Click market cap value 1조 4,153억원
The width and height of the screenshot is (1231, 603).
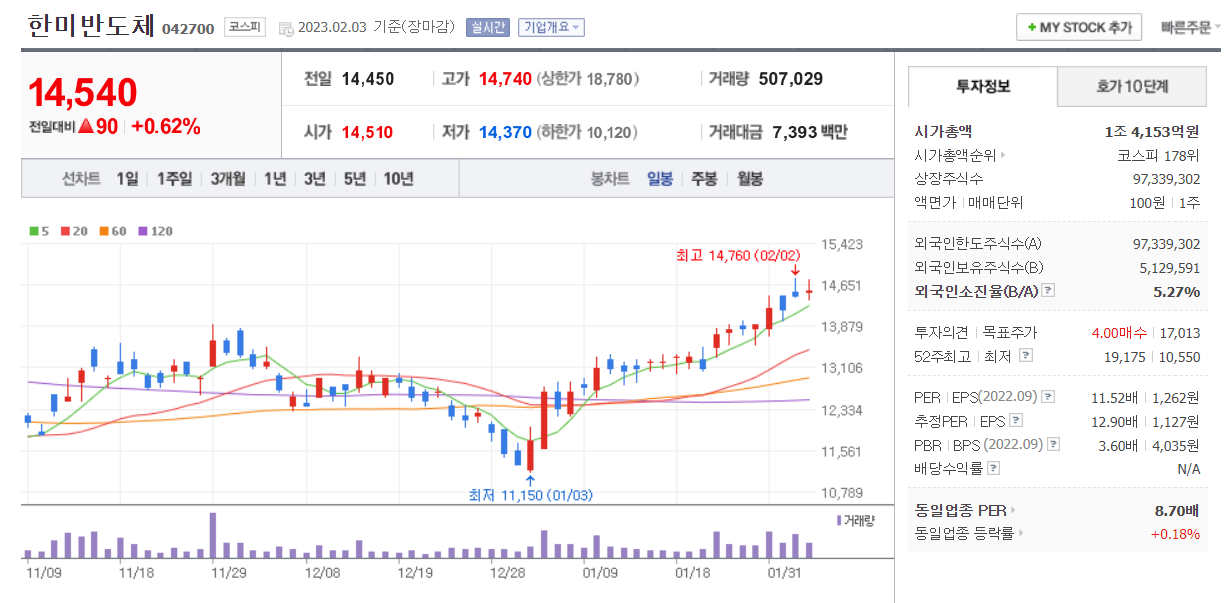(x=1152, y=131)
